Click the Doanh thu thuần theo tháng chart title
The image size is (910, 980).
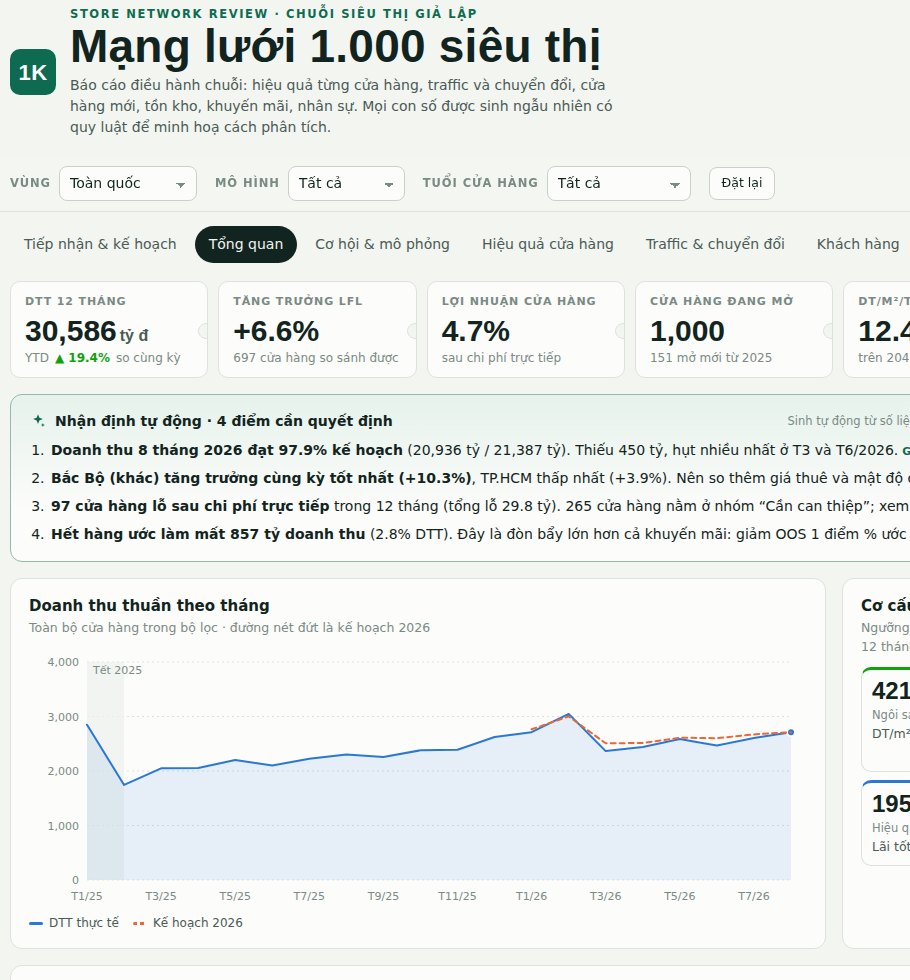149,606
